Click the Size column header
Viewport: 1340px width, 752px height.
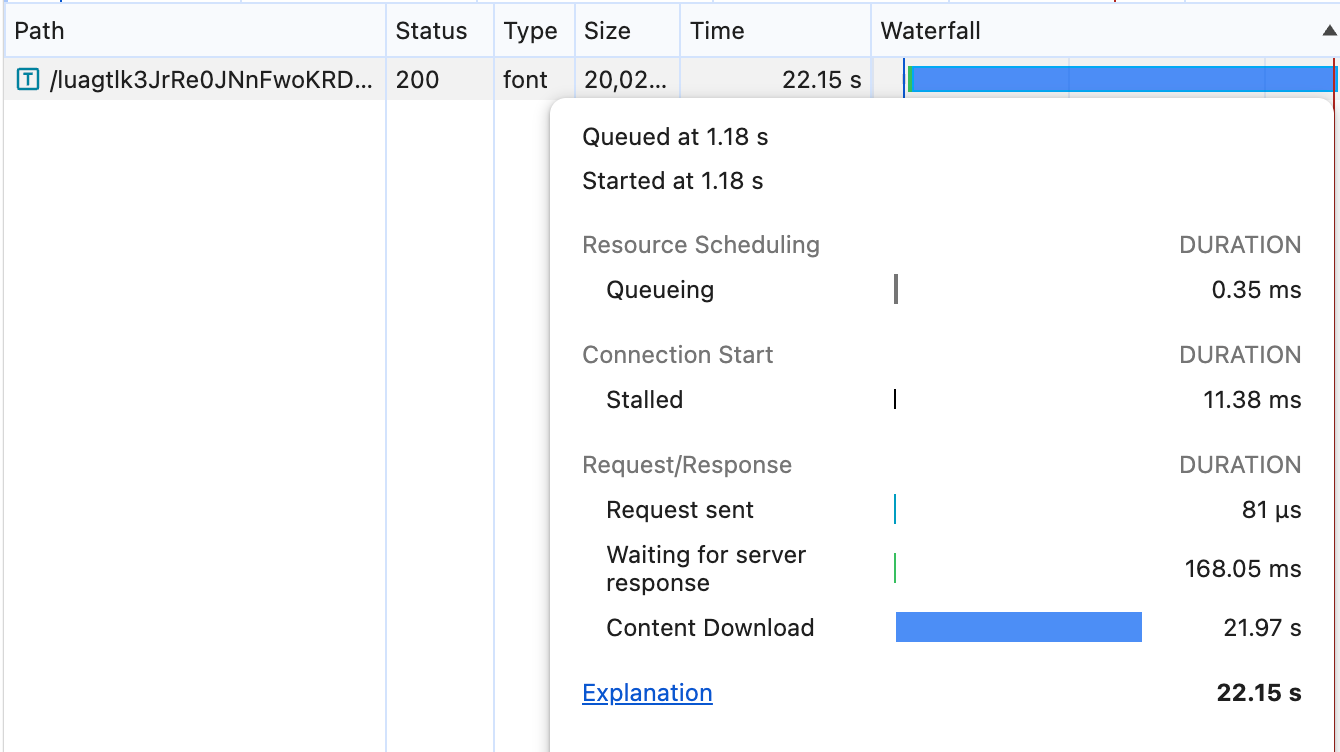[608, 31]
